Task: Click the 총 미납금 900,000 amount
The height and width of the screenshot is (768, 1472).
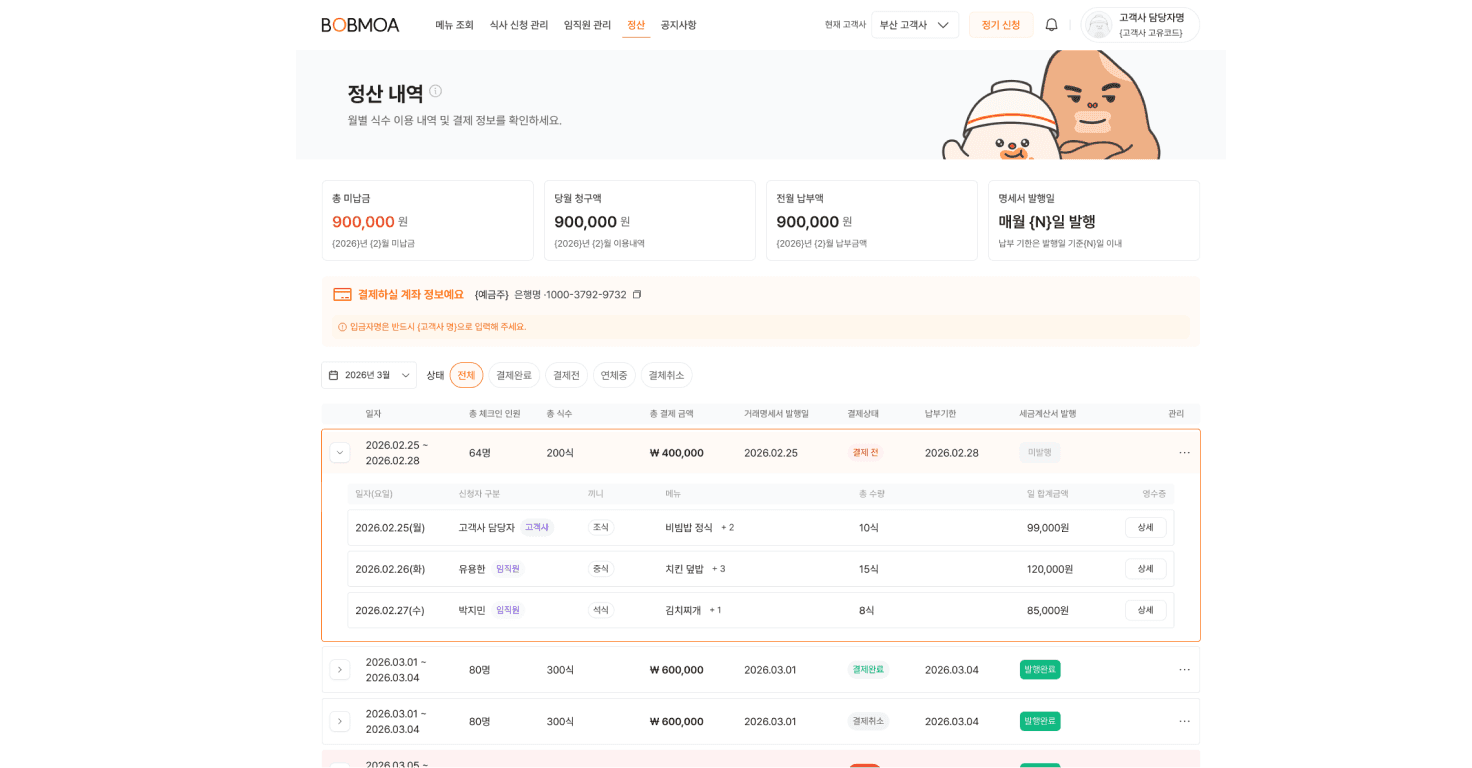Action: point(363,222)
